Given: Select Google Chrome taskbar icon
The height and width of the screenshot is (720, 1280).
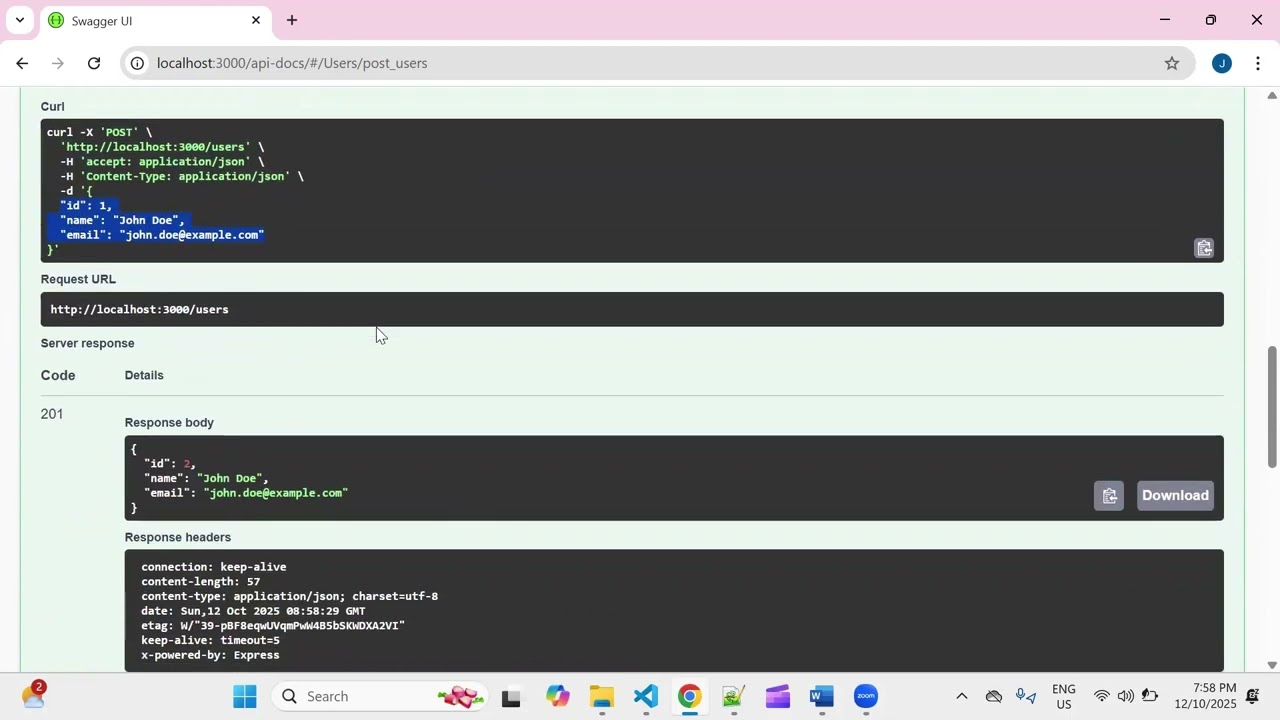Looking at the screenshot, I should (690, 696).
